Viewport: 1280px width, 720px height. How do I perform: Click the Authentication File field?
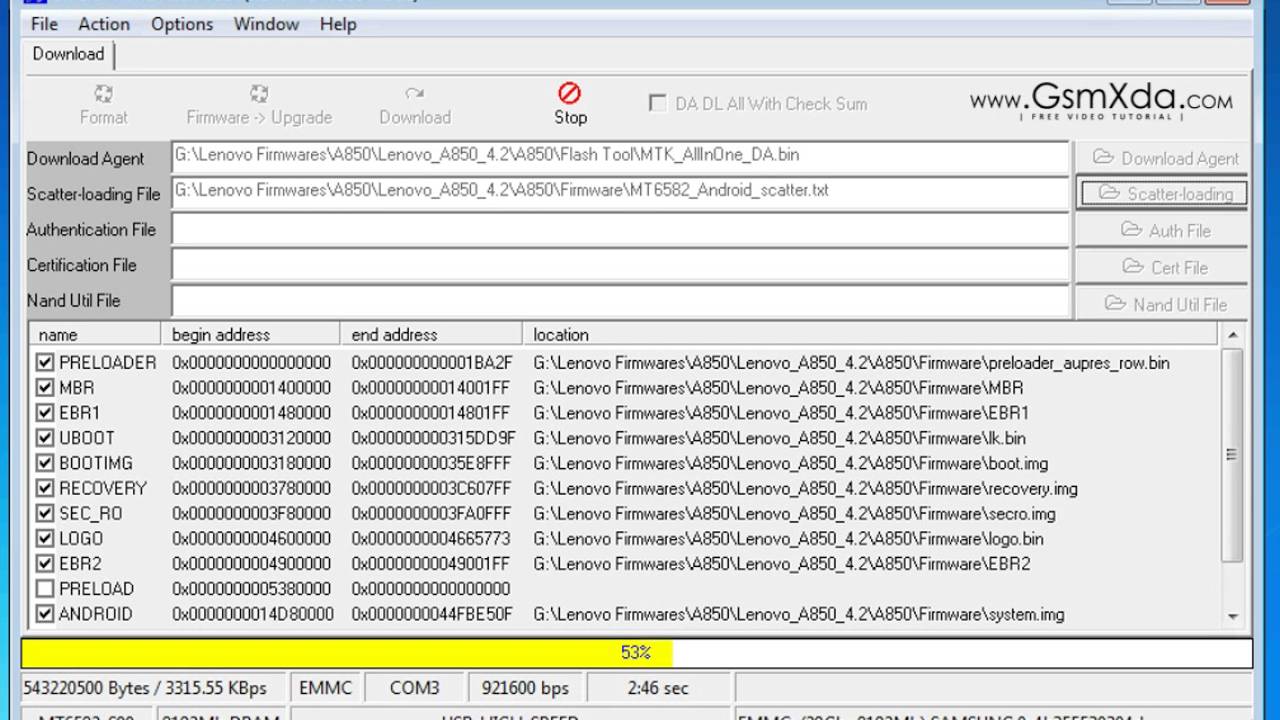click(620, 229)
